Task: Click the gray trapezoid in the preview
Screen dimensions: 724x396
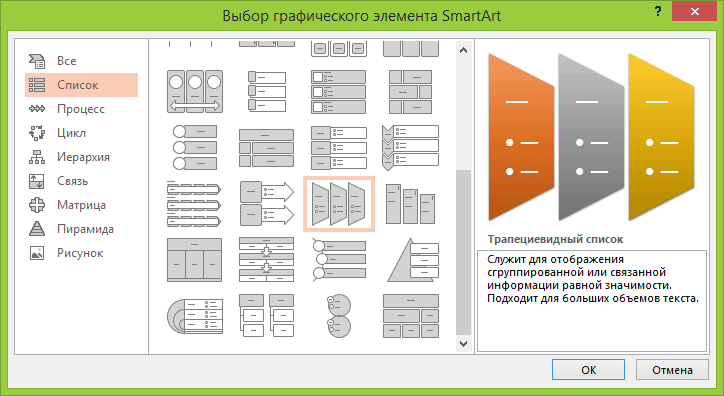Action: pyautogui.click(x=590, y=138)
